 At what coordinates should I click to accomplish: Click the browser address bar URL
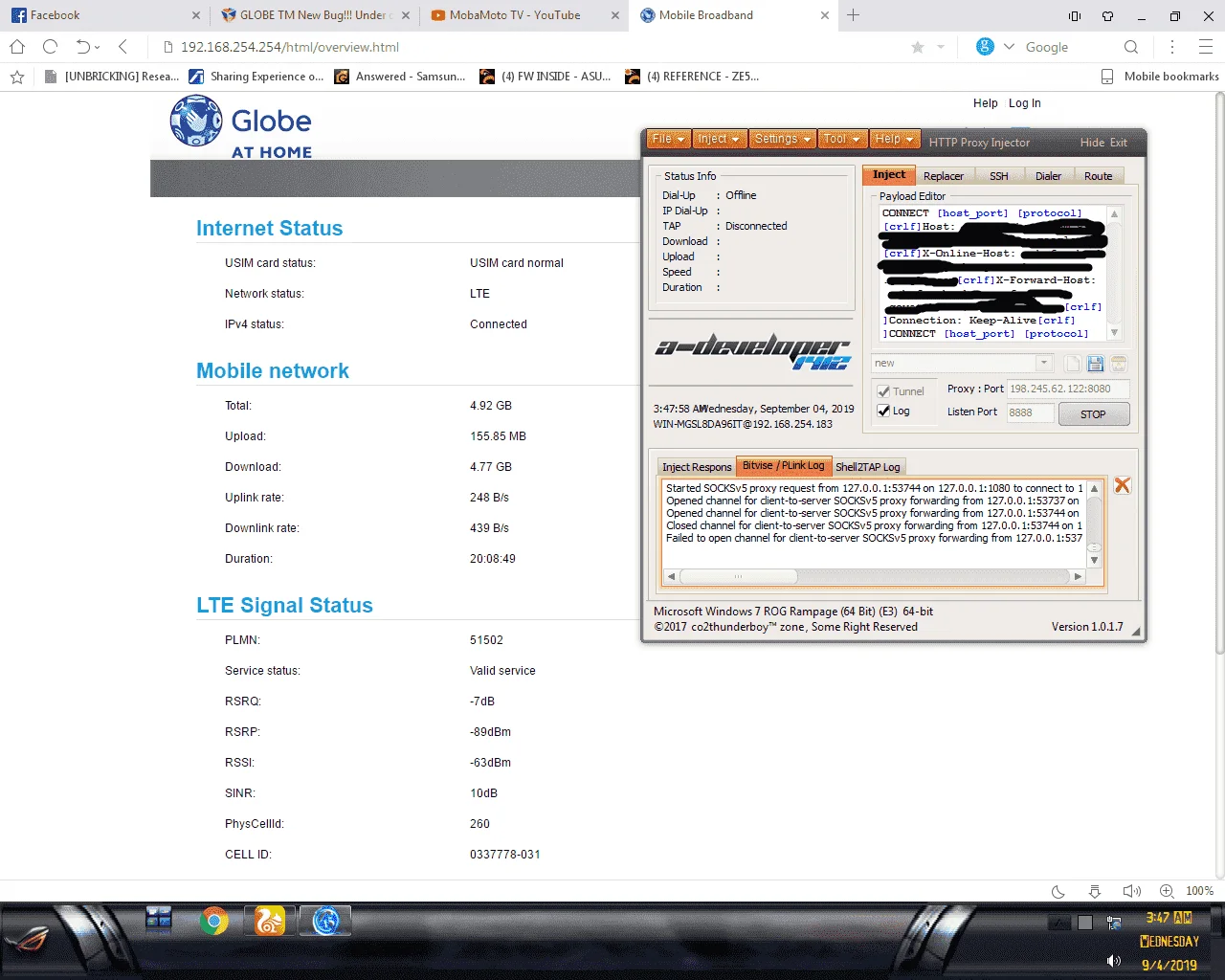[x=290, y=47]
